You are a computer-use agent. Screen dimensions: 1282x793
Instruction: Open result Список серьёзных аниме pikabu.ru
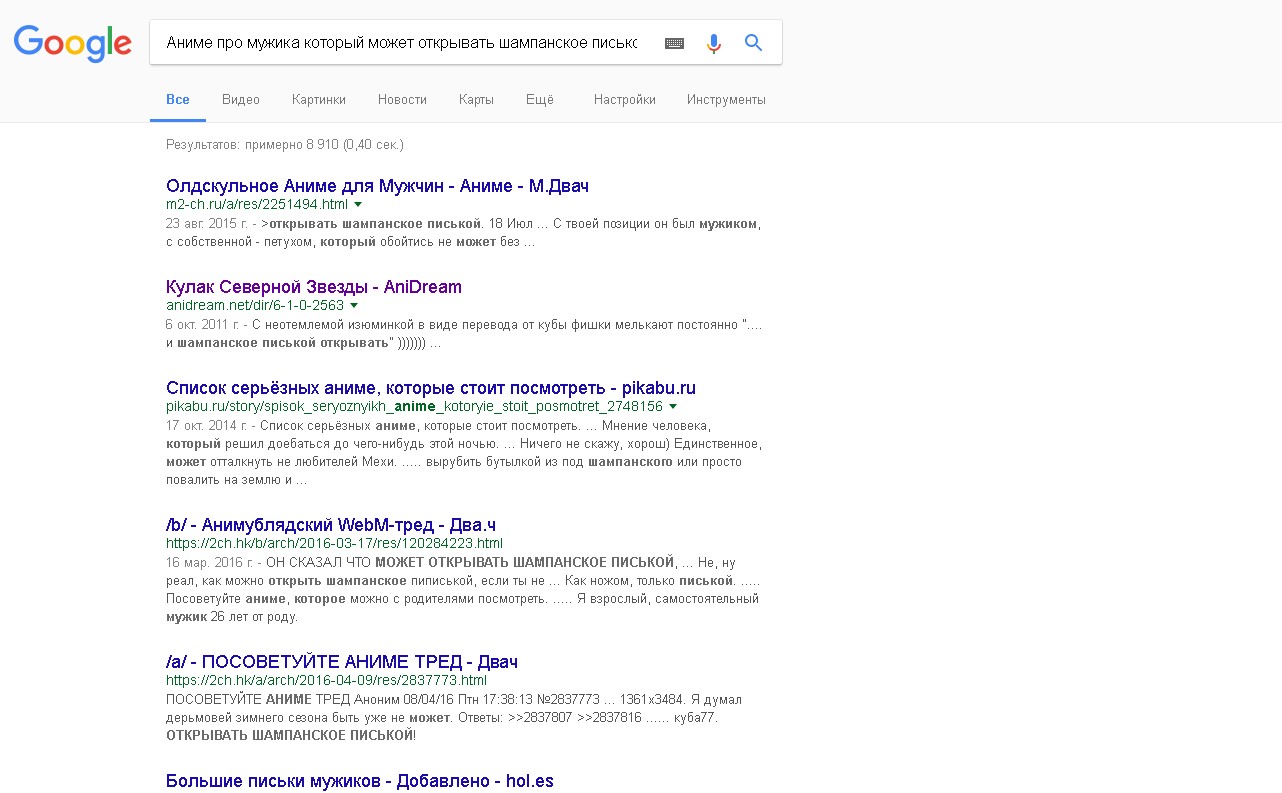click(x=431, y=388)
